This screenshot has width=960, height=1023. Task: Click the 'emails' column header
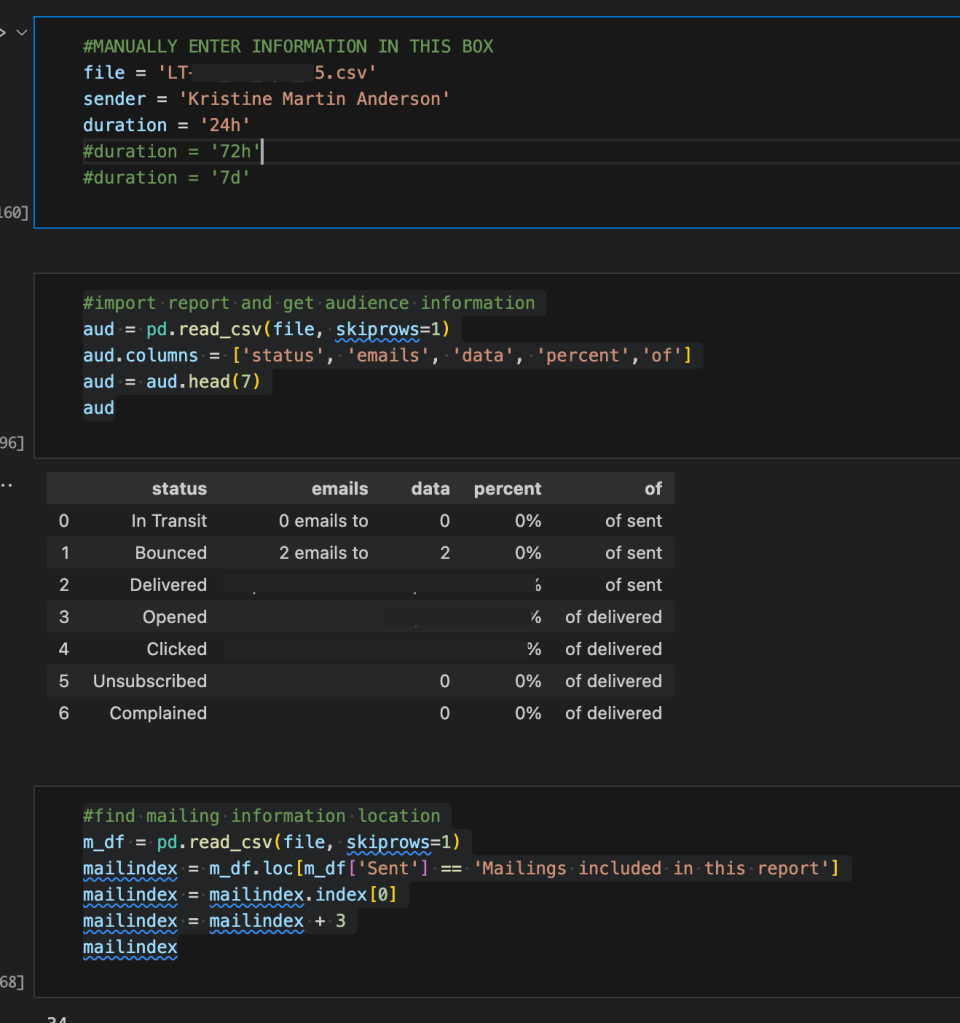pos(339,489)
